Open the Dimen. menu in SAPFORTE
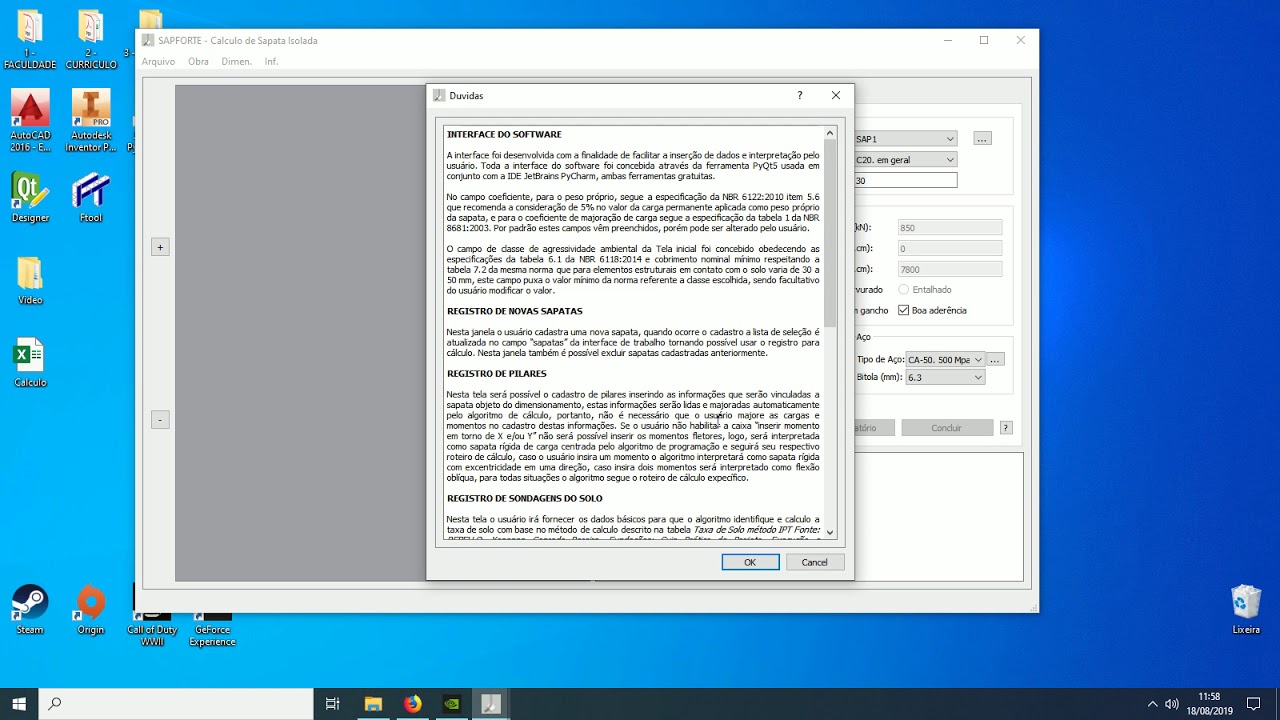1280x720 pixels. click(237, 62)
